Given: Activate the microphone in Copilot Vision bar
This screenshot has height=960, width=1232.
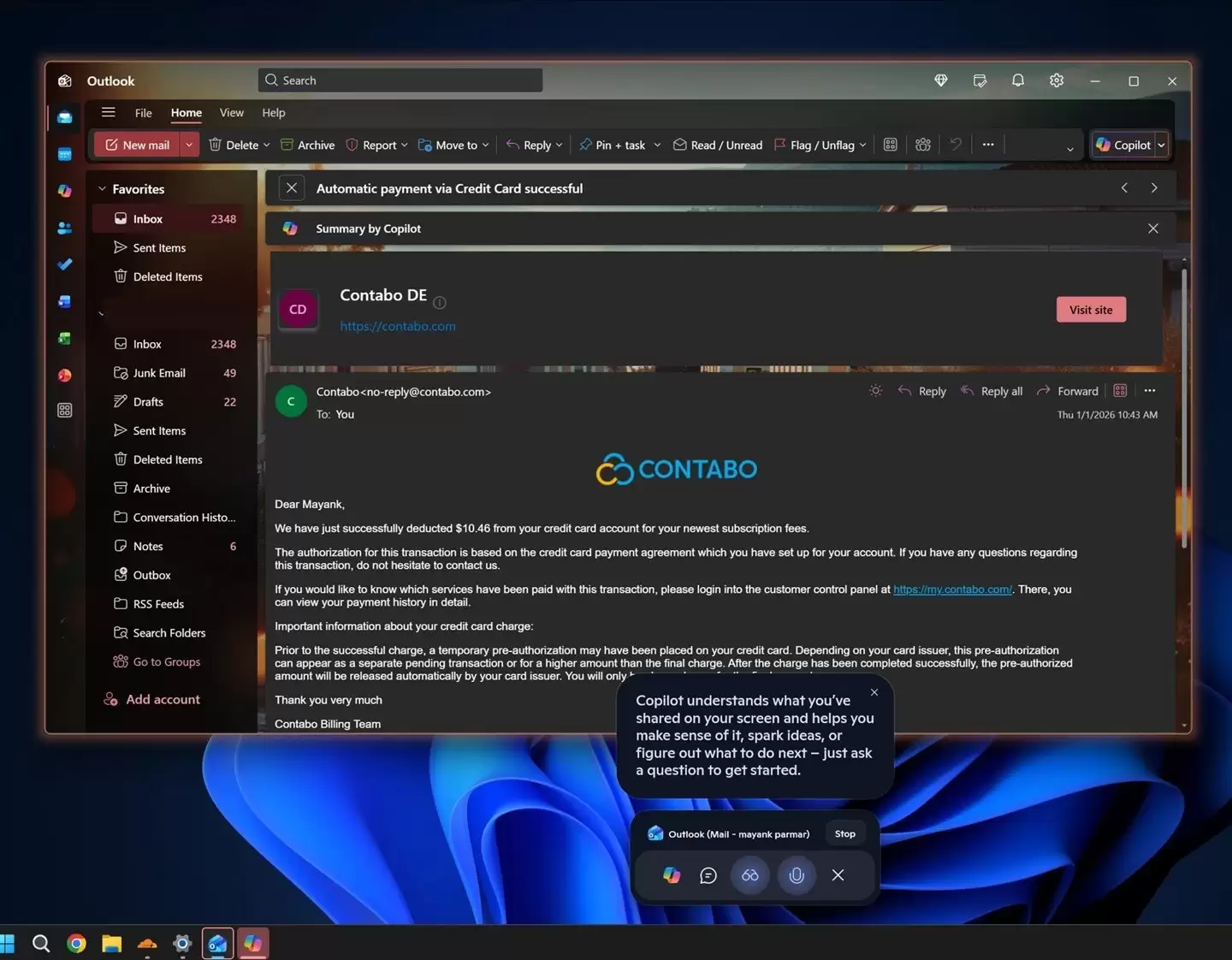Looking at the screenshot, I should [x=796, y=875].
